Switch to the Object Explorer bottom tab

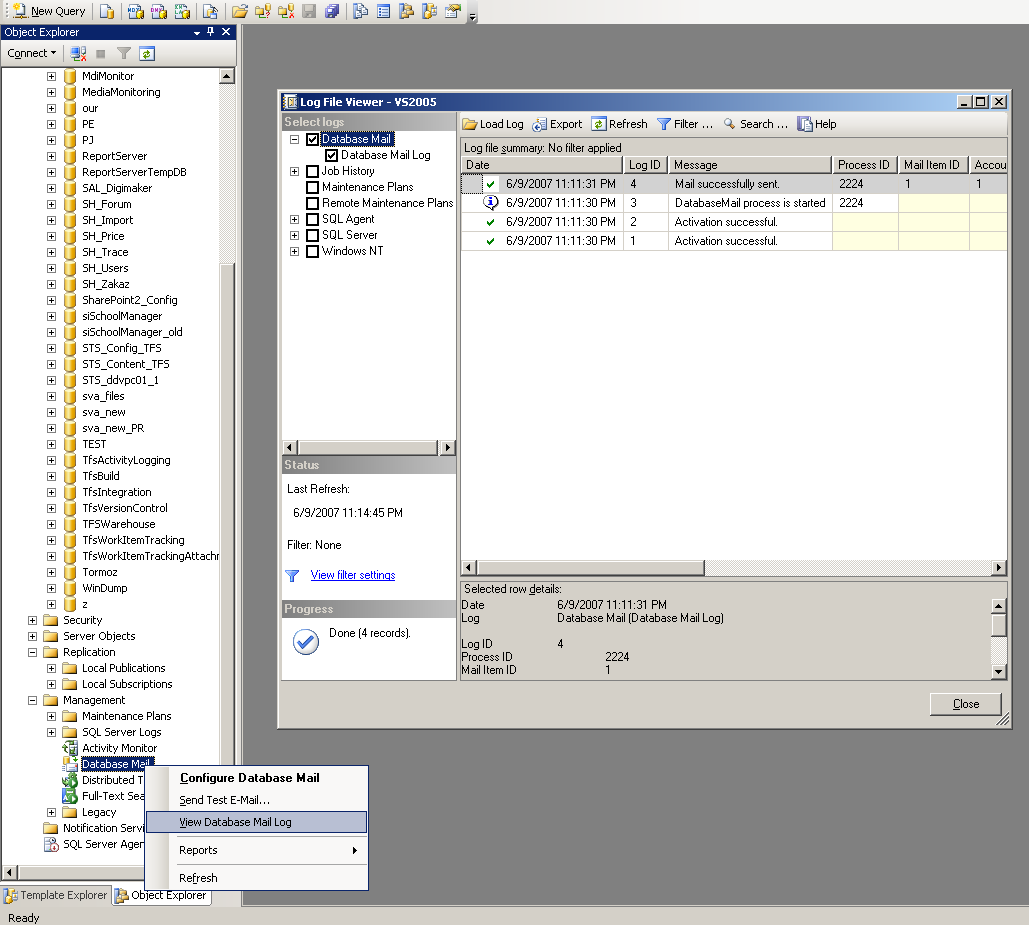tap(161, 895)
